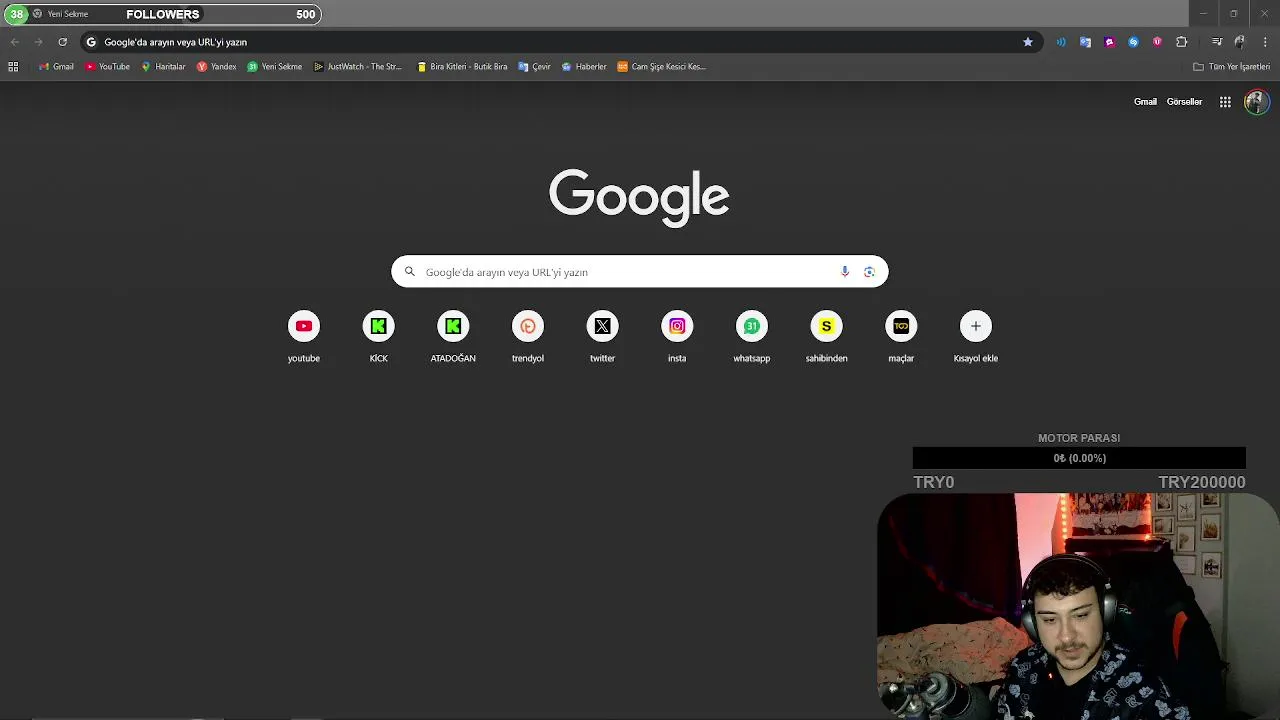Open JustWatch bookmark

[358, 67]
